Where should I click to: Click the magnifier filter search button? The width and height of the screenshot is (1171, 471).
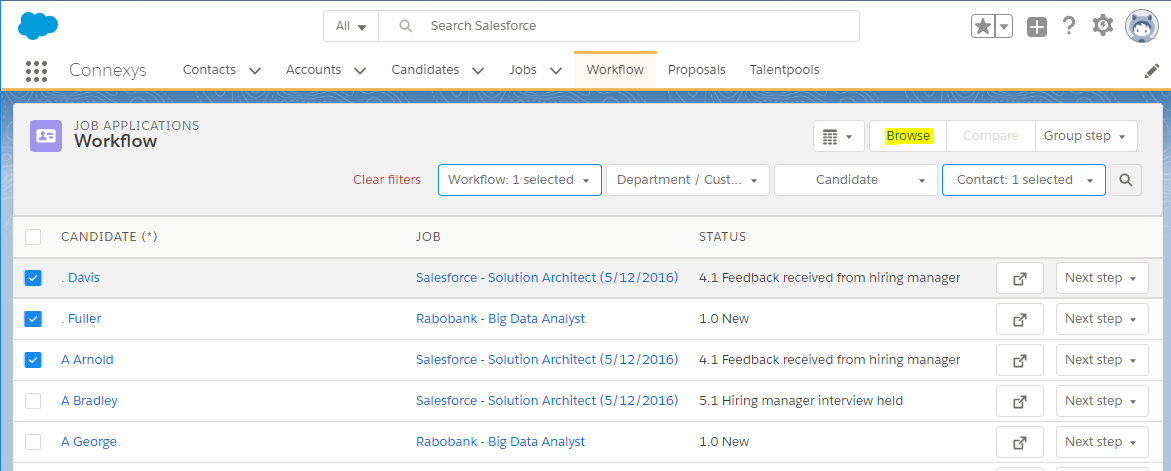tap(1125, 180)
